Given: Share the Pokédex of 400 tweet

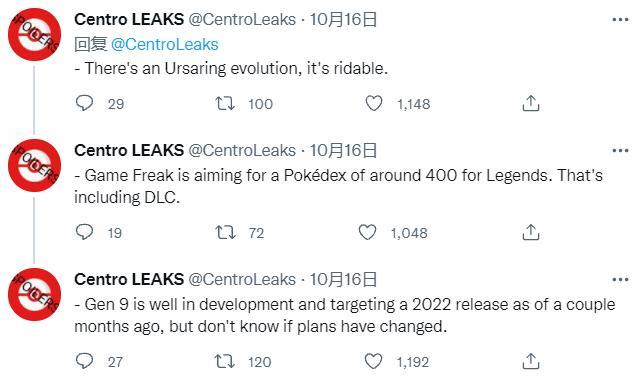Looking at the screenshot, I should point(531,232).
